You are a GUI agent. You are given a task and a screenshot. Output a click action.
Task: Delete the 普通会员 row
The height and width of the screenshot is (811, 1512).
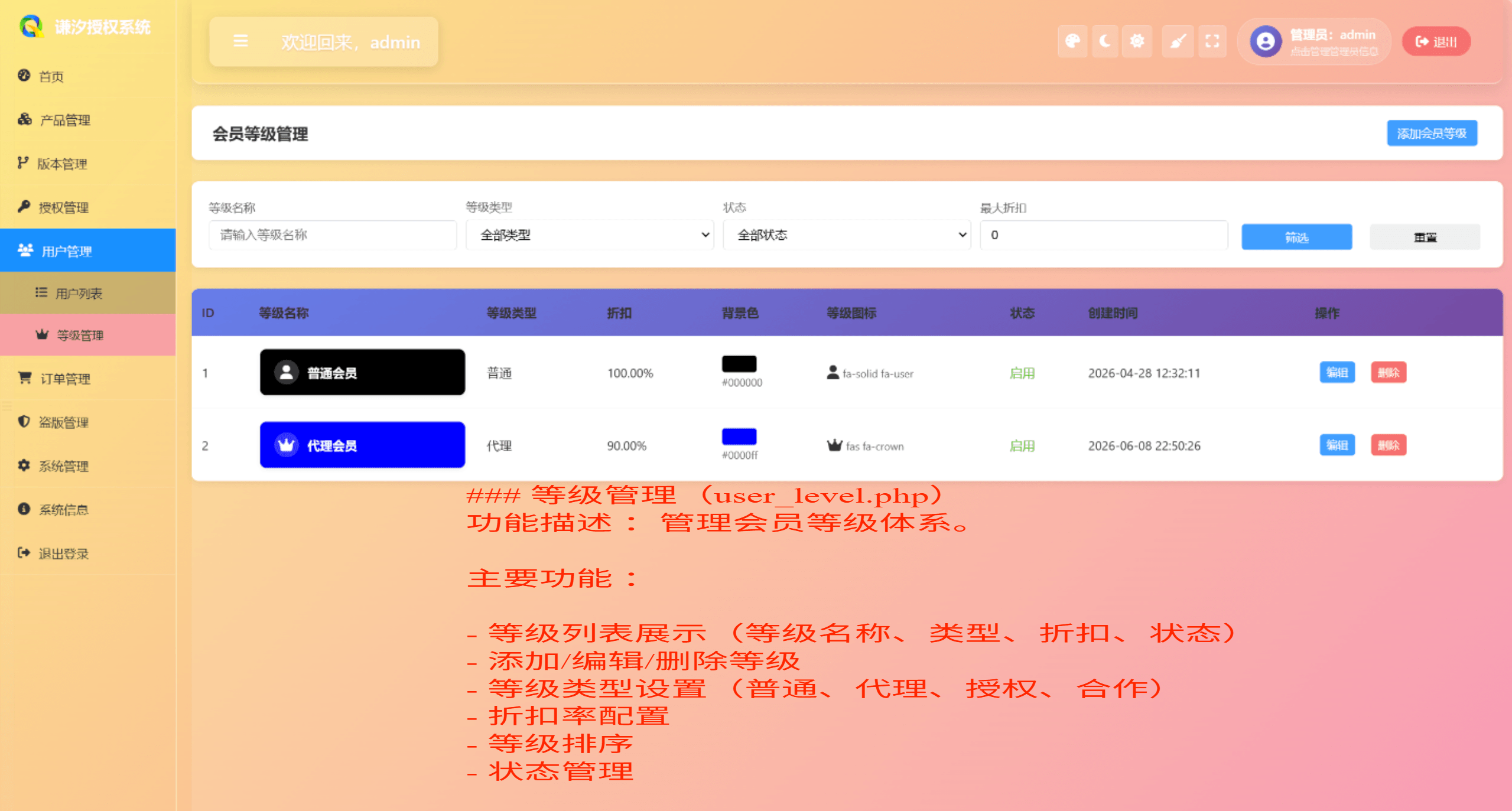pyautogui.click(x=1389, y=372)
